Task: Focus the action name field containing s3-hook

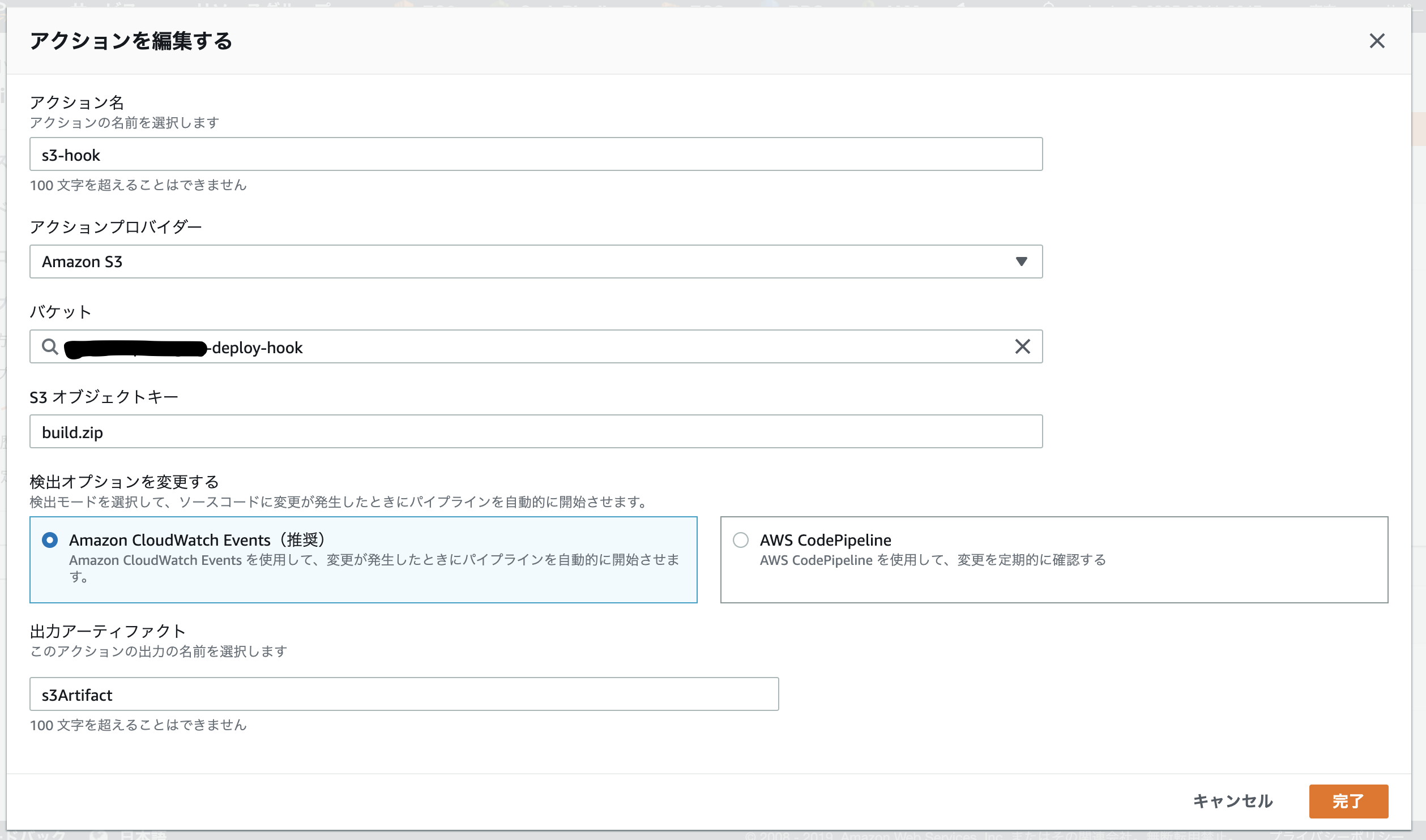Action: pyautogui.click(x=535, y=155)
